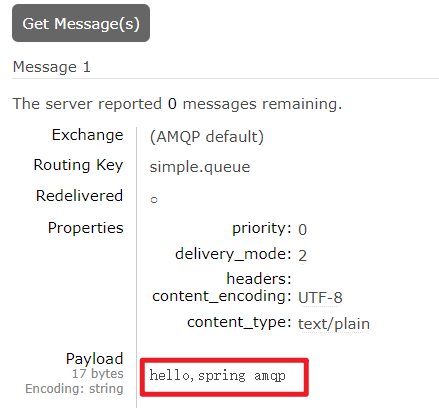The height and width of the screenshot is (408, 439).
Task: Click the delivery_mode value 2
Action: pyautogui.click(x=302, y=256)
